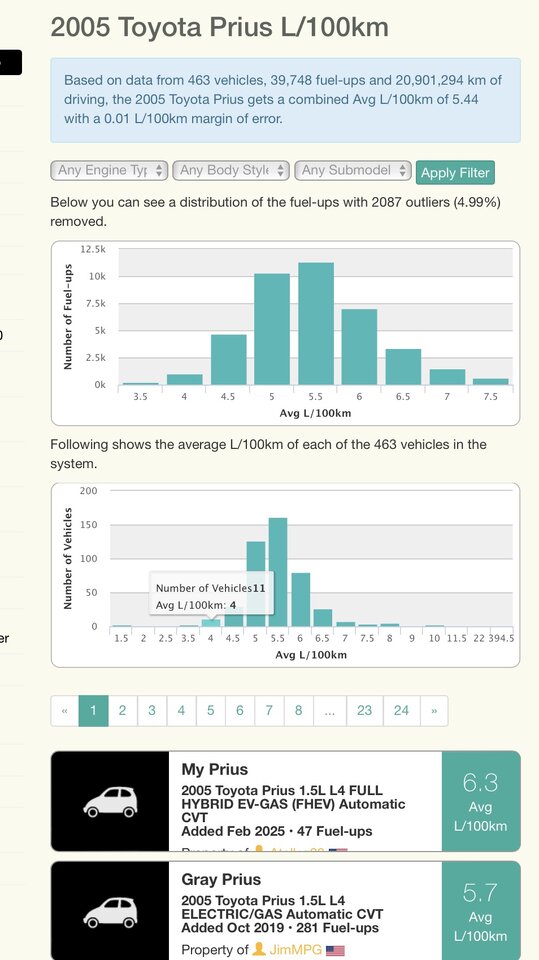Image resolution: width=539 pixels, height=960 pixels.
Task: Click the 5.5 bar in vehicles chart
Action: click(x=277, y=572)
